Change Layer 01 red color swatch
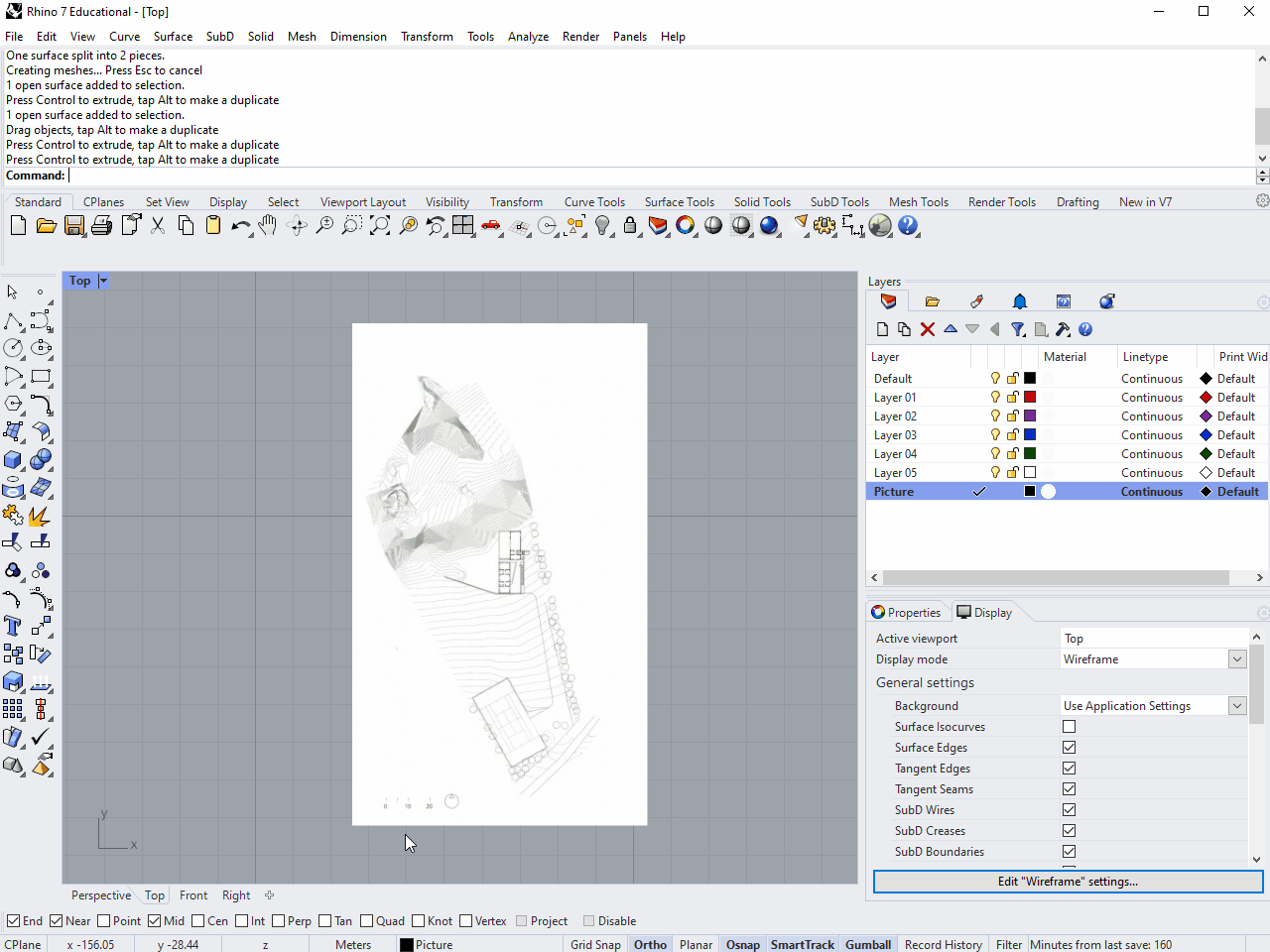This screenshot has height=952, width=1270. point(1030,398)
